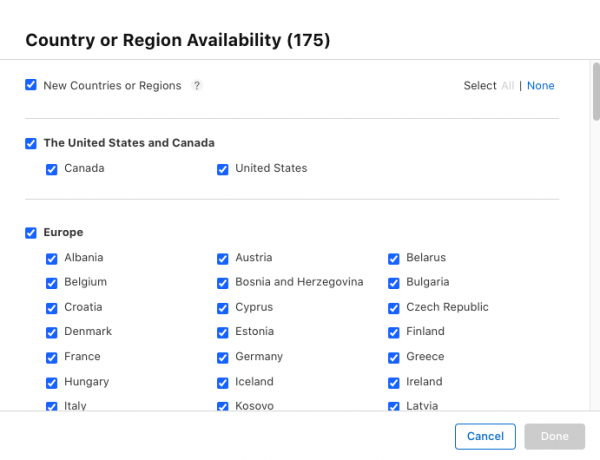Uncheck the Canada checkbox
Viewport: 600px width, 460px height.
point(52,169)
